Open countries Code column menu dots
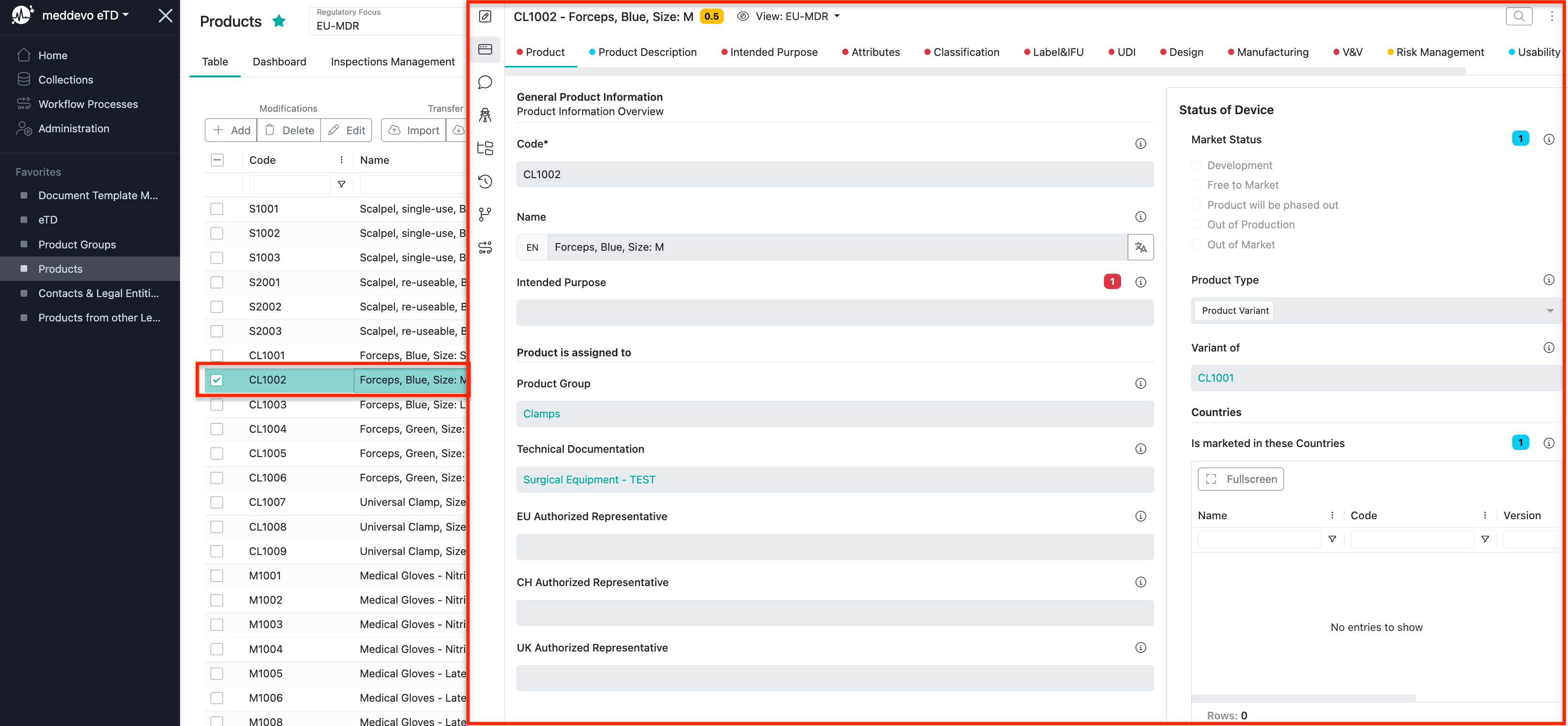This screenshot has width=1568, height=726. [x=1484, y=515]
